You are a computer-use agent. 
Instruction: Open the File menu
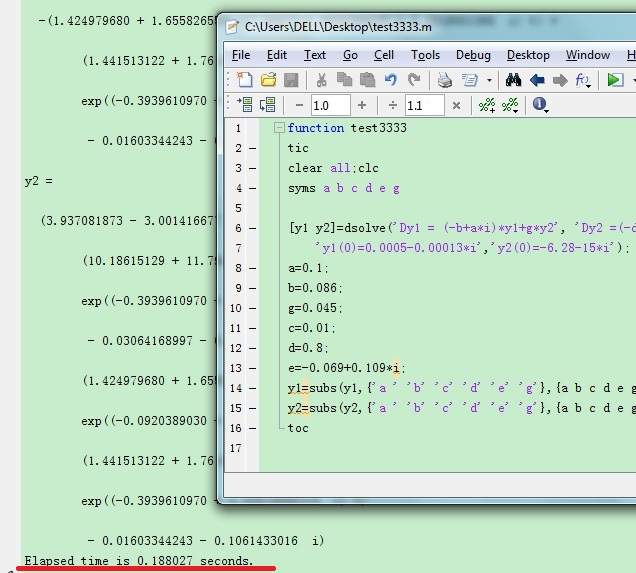pos(241,55)
